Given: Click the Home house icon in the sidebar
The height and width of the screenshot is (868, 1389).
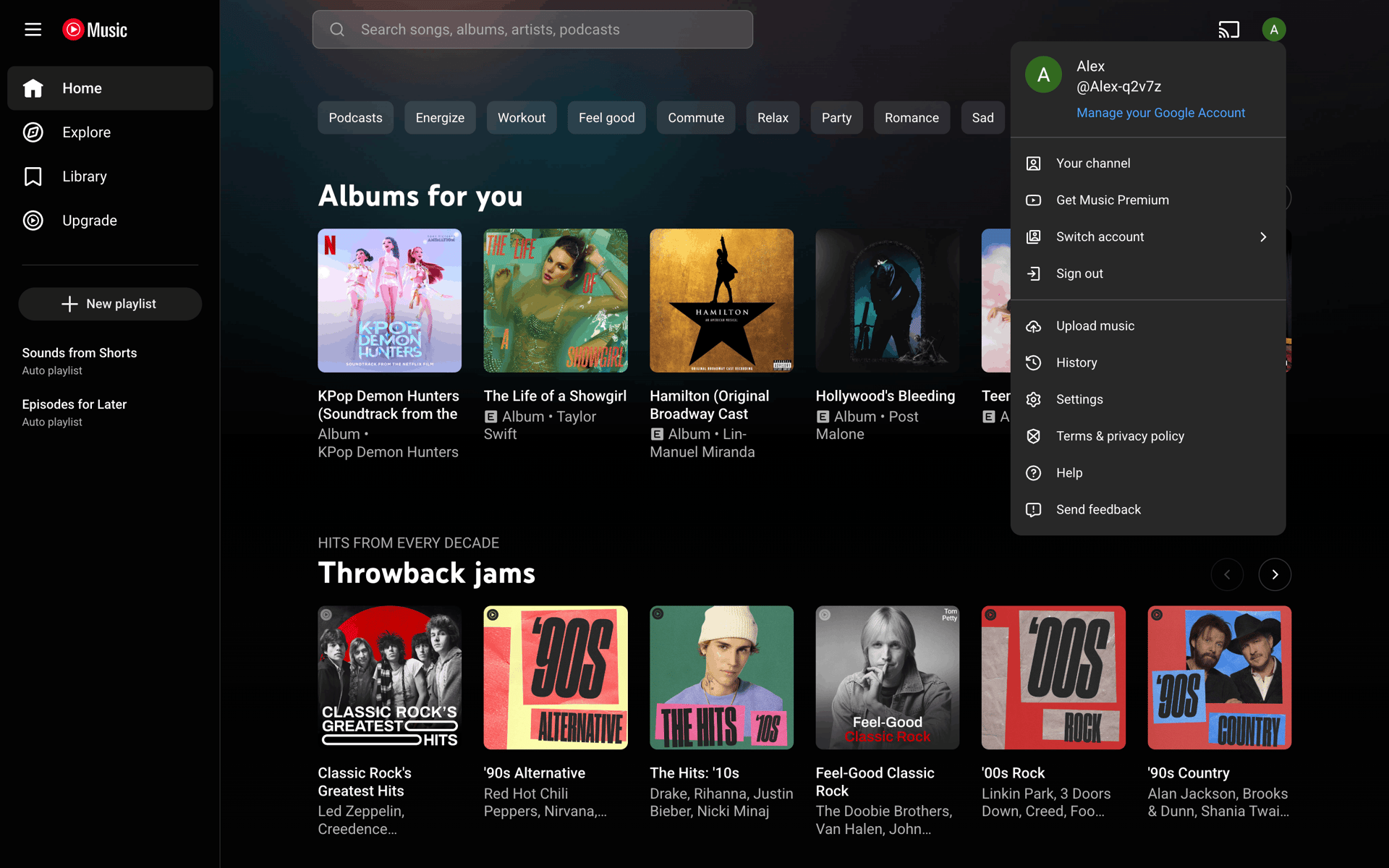Looking at the screenshot, I should (33, 88).
